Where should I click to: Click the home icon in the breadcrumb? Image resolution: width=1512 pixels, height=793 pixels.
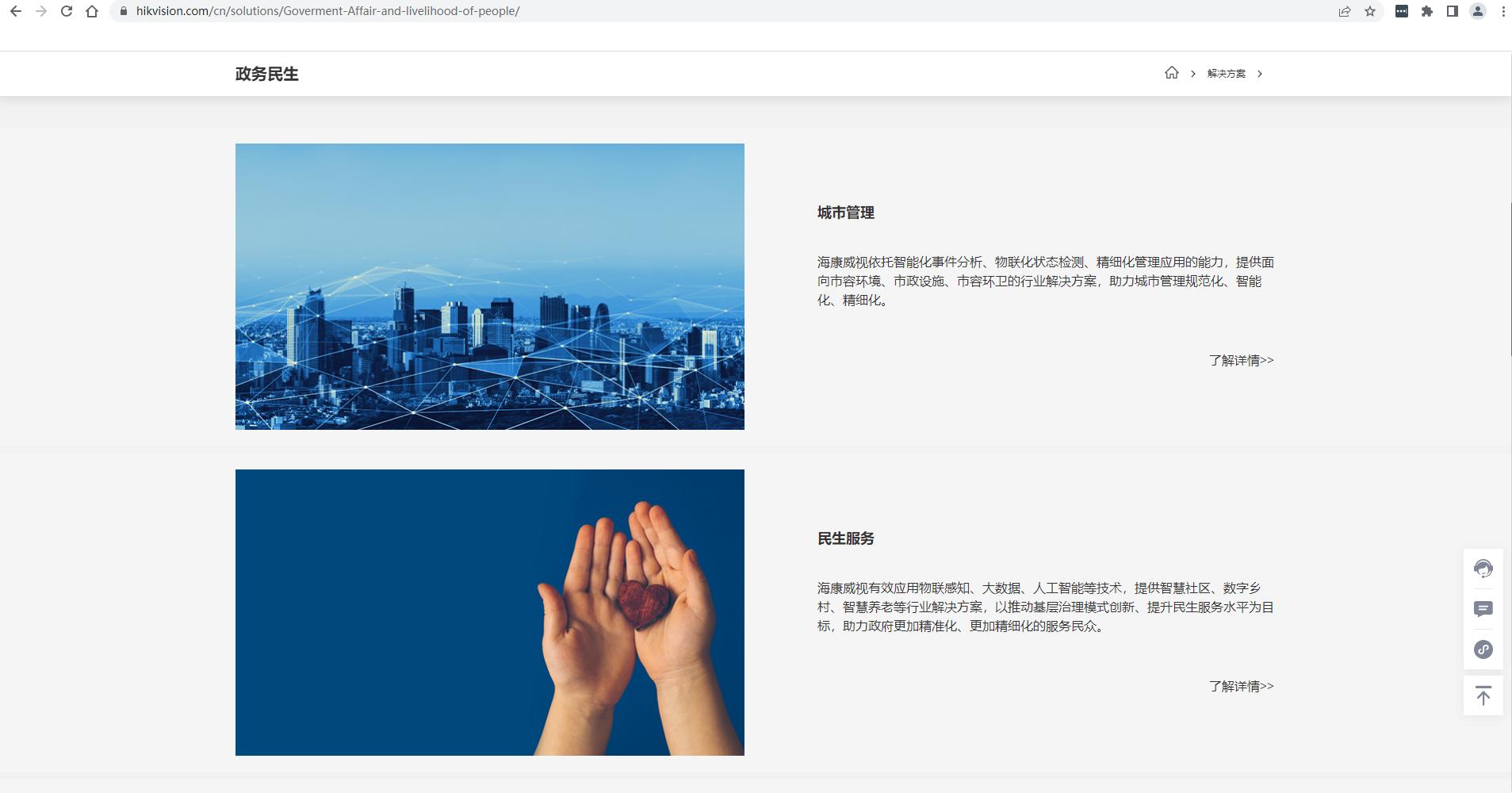point(1173,72)
